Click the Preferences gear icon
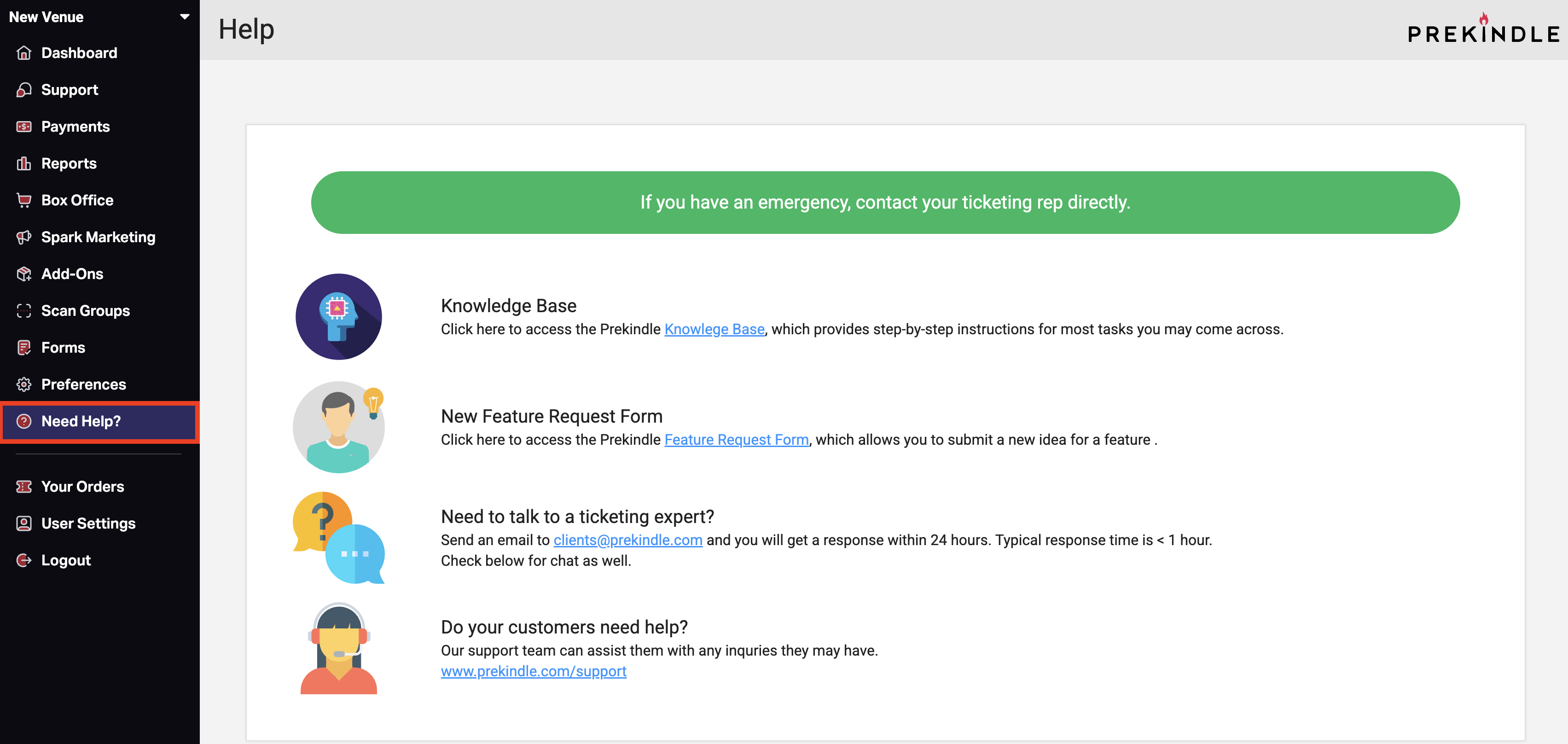The width and height of the screenshot is (1568, 744). 24,384
